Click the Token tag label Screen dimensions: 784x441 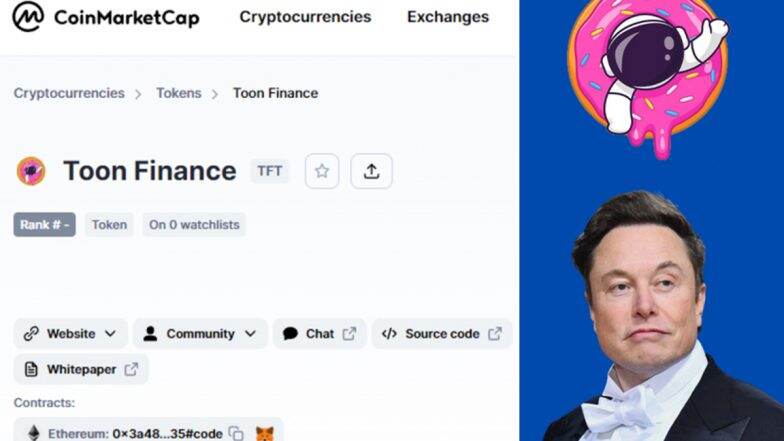click(x=109, y=224)
